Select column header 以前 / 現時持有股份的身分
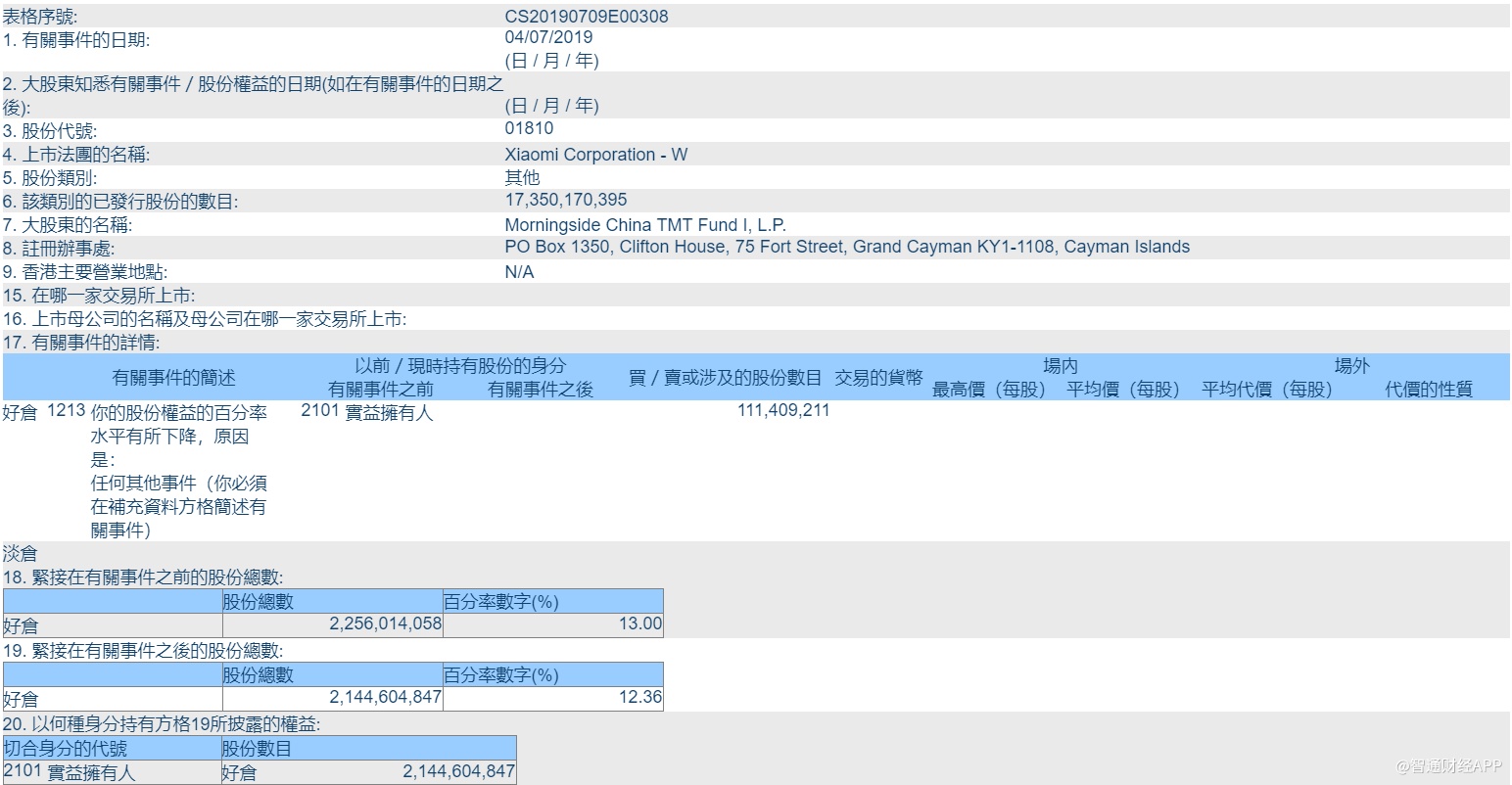Screen dimensions: 1512x785 [x=460, y=365]
